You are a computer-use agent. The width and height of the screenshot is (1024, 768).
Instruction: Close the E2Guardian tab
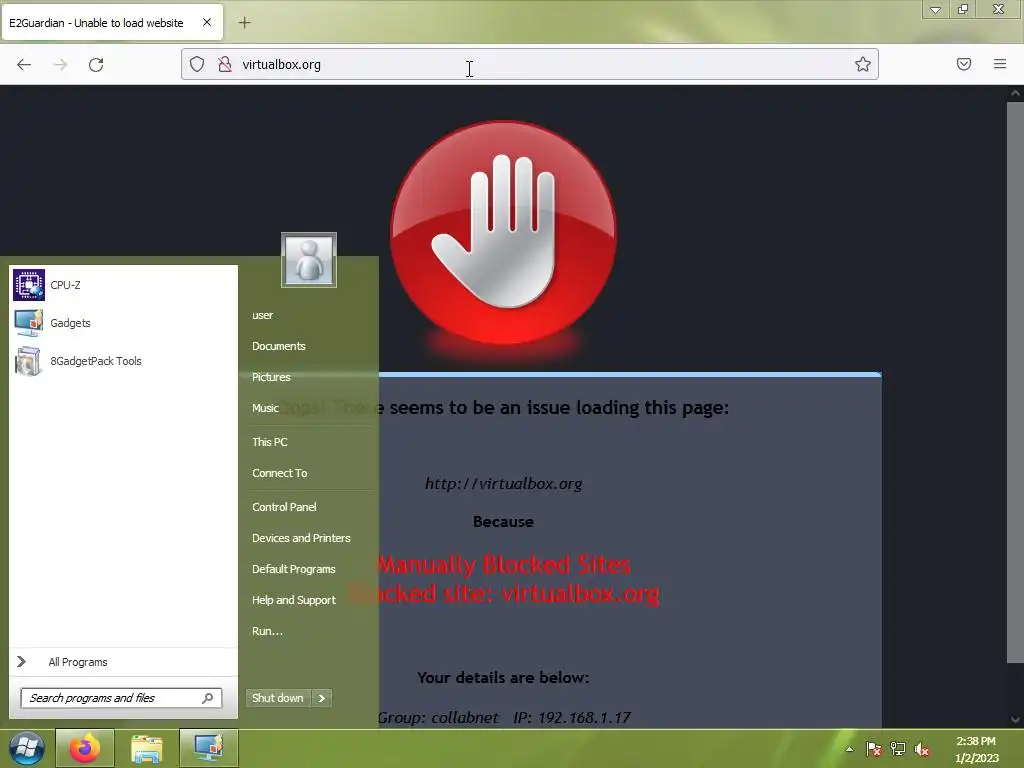click(x=207, y=22)
